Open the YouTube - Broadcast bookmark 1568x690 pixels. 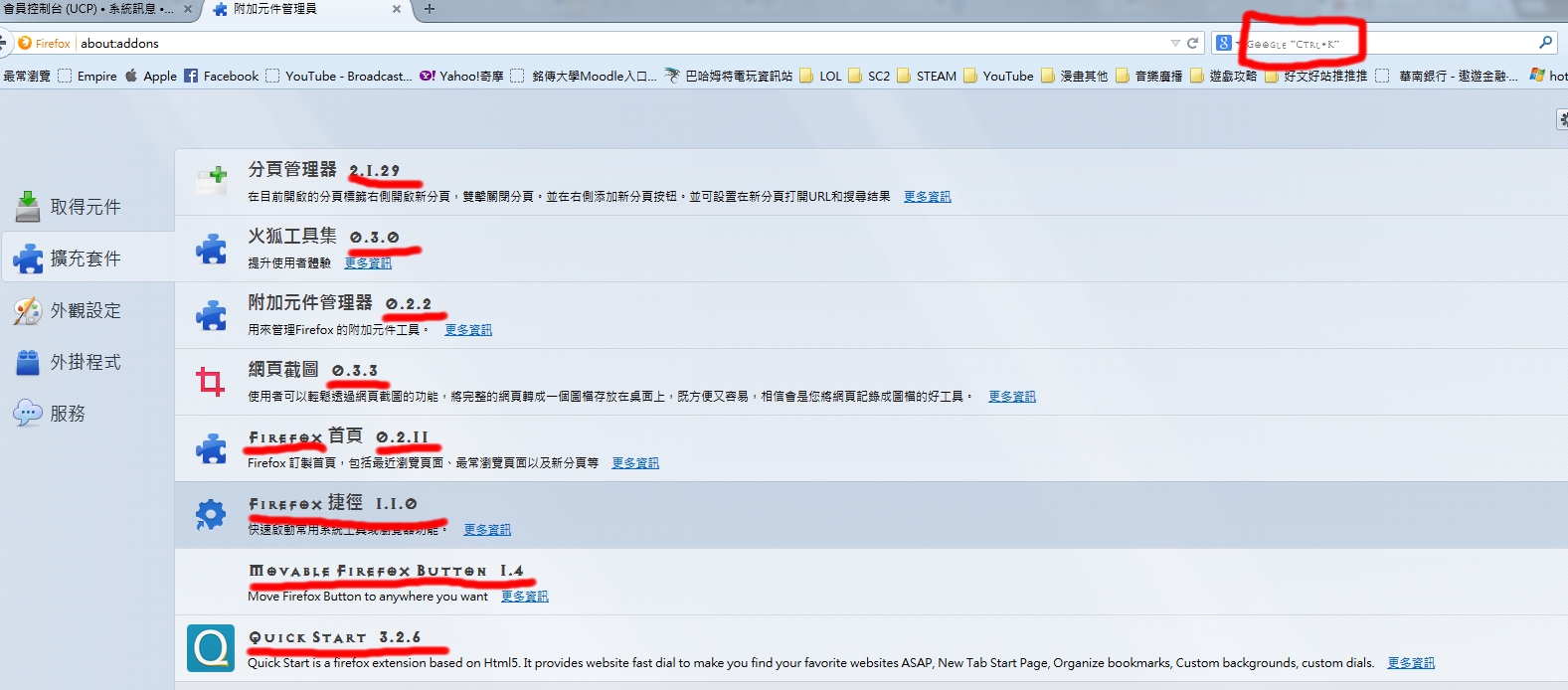click(x=338, y=76)
